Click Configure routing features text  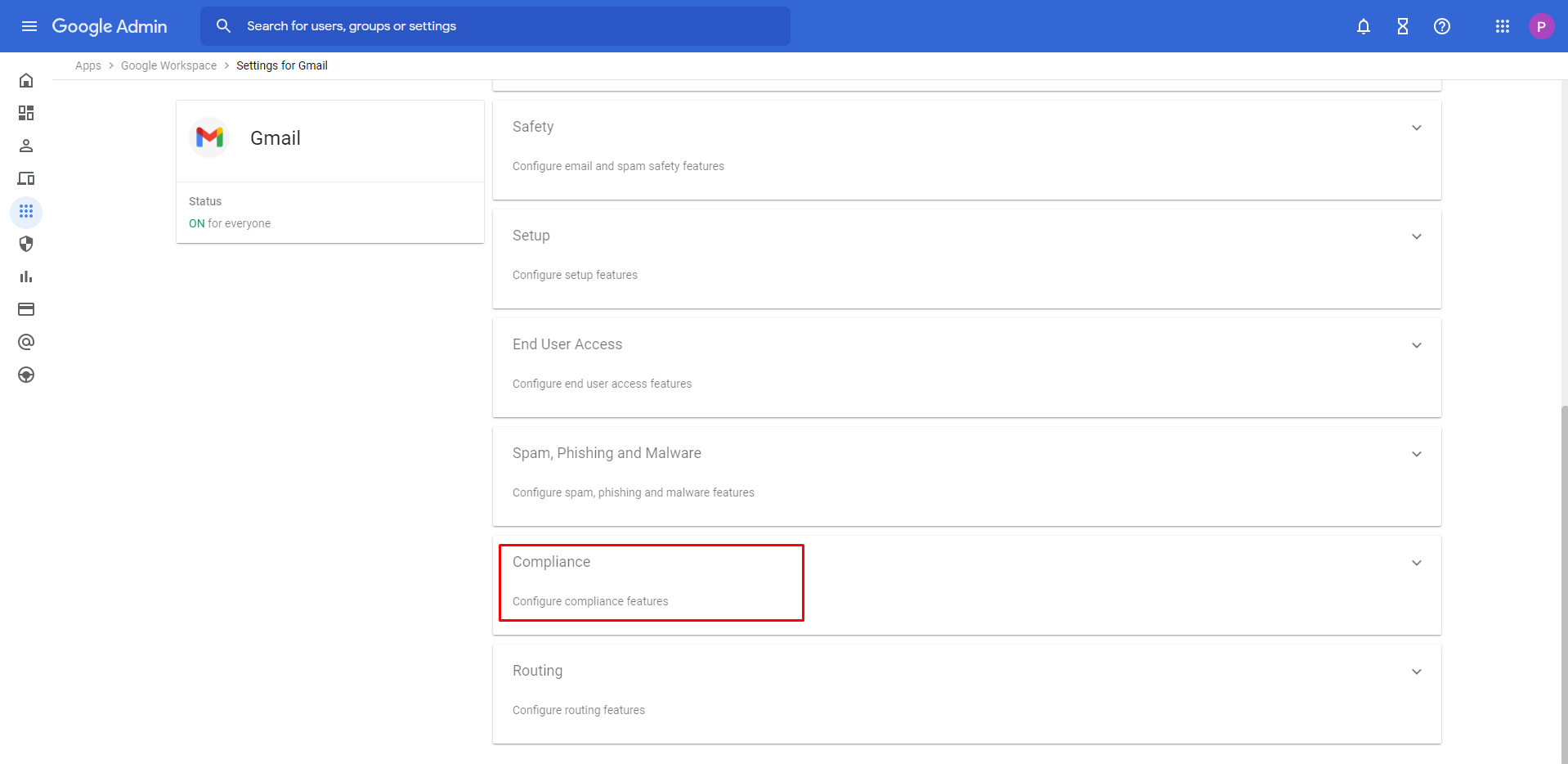pos(579,710)
